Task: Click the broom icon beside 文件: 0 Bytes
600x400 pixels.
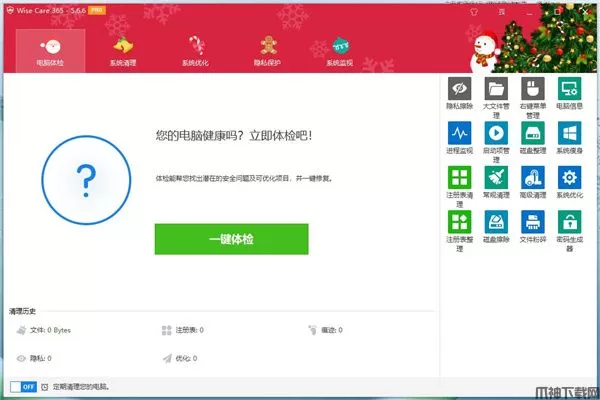Action: (x=21, y=330)
